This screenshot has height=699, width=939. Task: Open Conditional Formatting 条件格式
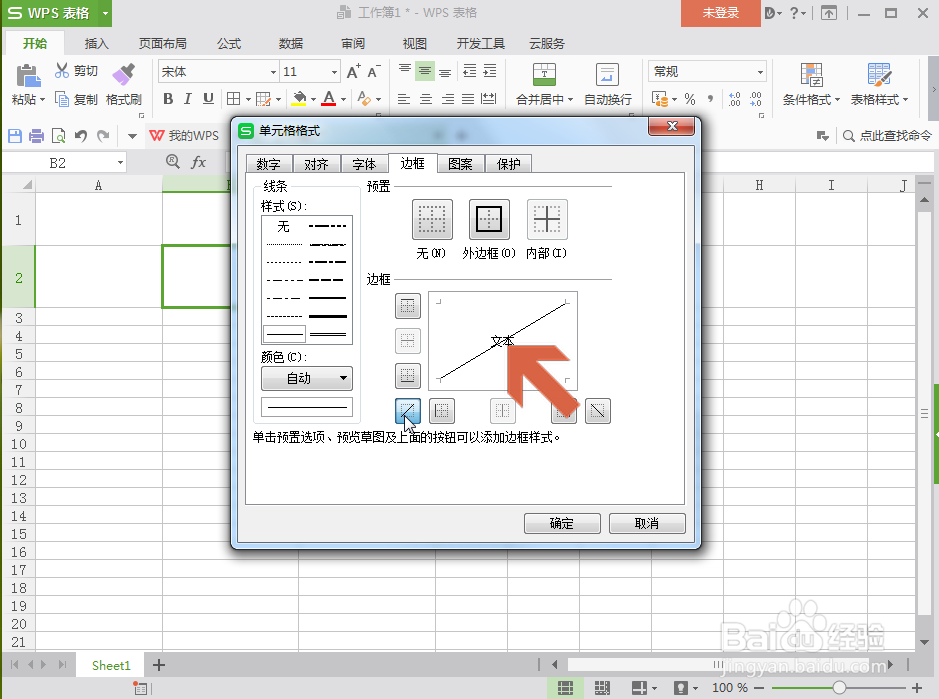[x=811, y=84]
